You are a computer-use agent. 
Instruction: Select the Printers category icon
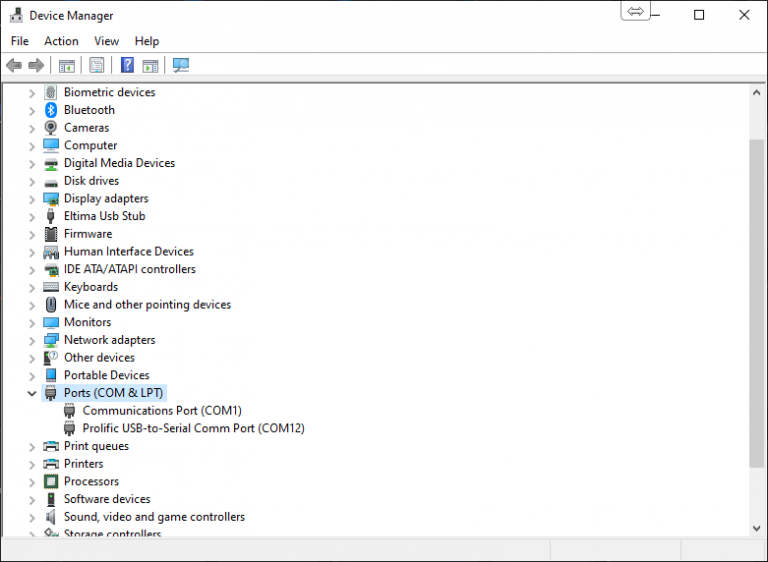[x=51, y=464]
